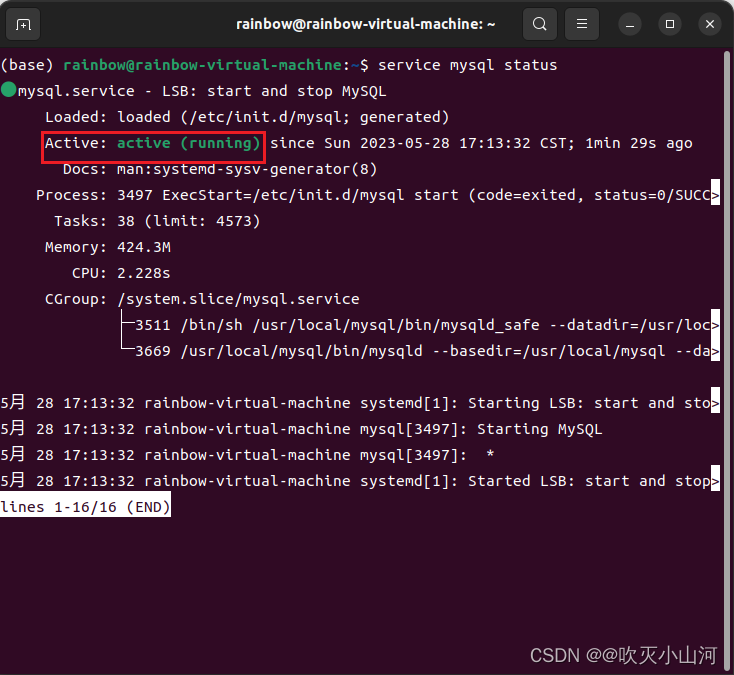Image resolution: width=734 pixels, height=675 pixels.
Task: Click the process 3511 mysqld_safe line
Action: click(x=422, y=325)
